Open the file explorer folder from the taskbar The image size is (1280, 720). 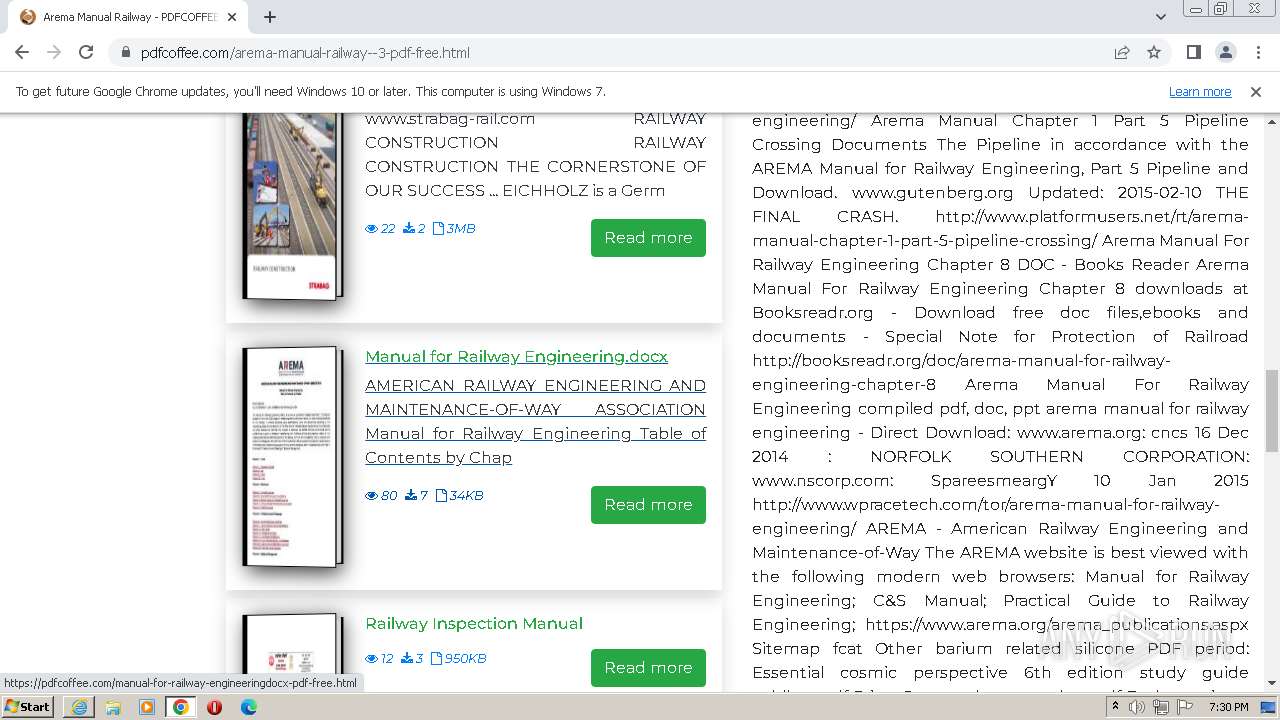click(113, 707)
